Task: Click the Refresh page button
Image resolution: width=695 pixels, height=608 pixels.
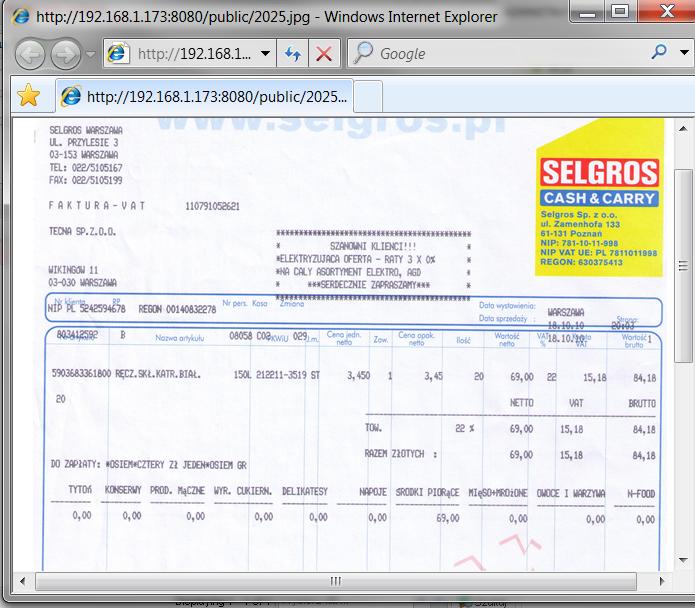Action: point(293,54)
